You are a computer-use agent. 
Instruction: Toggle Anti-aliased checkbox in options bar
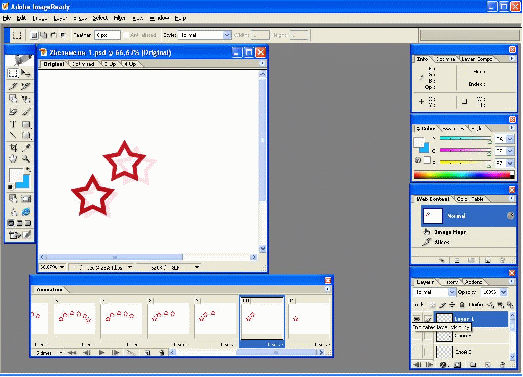(x=126, y=35)
